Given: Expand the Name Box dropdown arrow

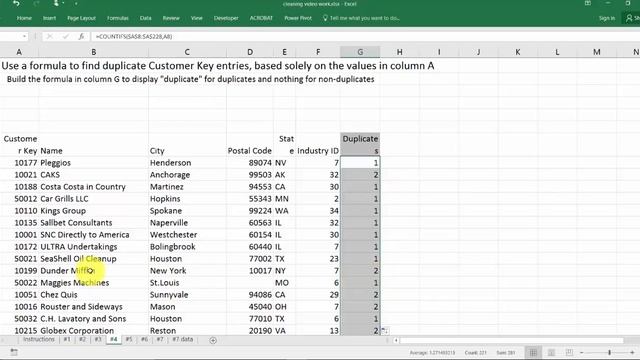Looking at the screenshot, I should click(24, 36).
